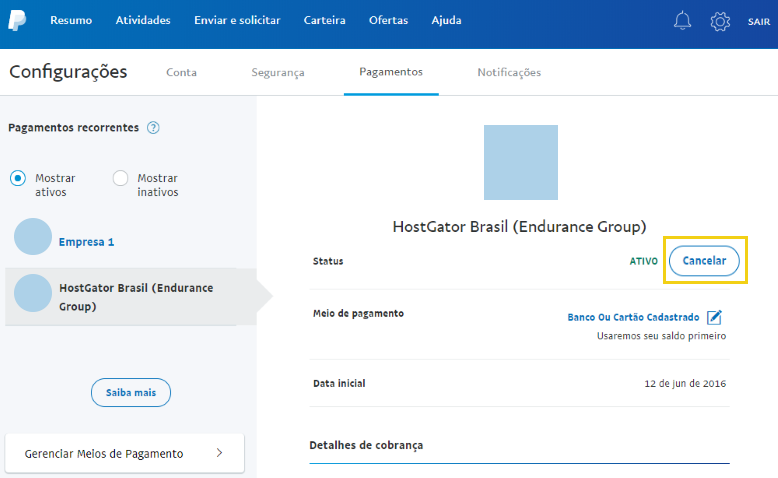This screenshot has width=778, height=478.
Task: Select the Mostrar ativos radio button
Action: (18, 178)
